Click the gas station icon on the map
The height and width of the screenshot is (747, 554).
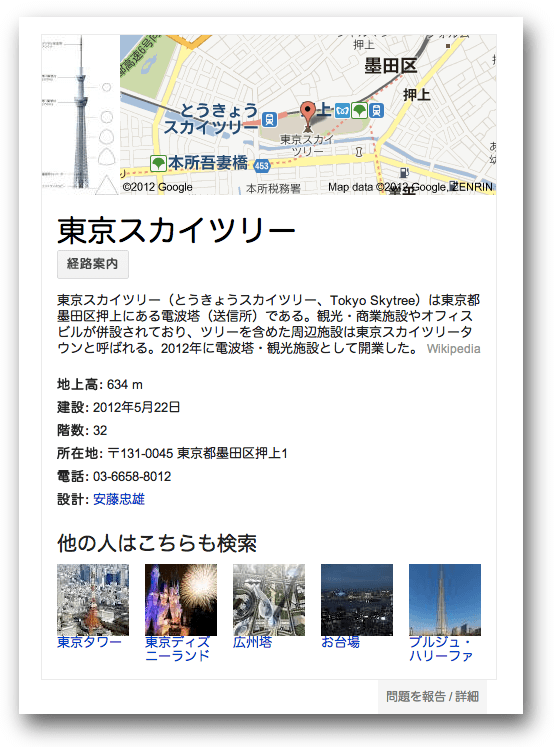pyautogui.click(x=404, y=172)
